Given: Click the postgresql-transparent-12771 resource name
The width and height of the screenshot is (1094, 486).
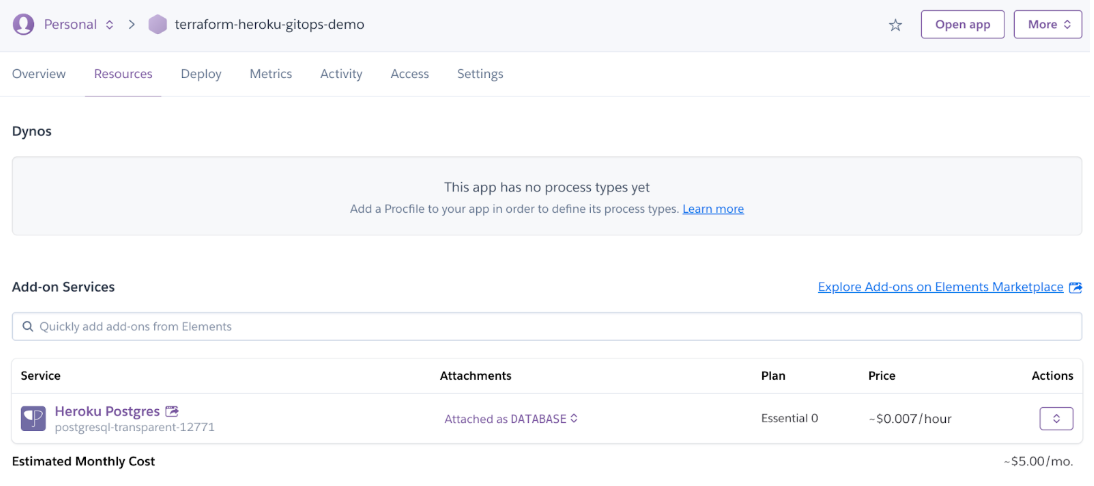Looking at the screenshot, I should click(135, 427).
